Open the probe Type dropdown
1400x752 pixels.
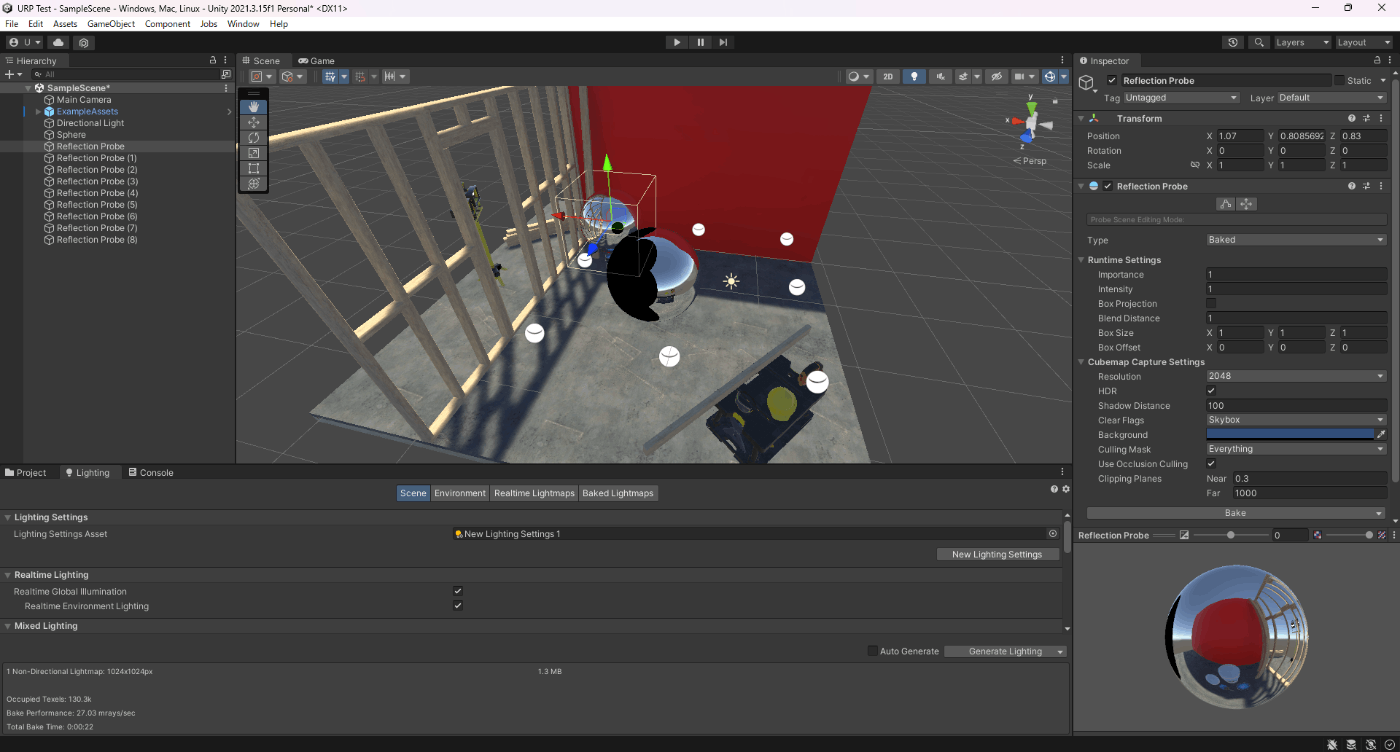tap(1296, 240)
